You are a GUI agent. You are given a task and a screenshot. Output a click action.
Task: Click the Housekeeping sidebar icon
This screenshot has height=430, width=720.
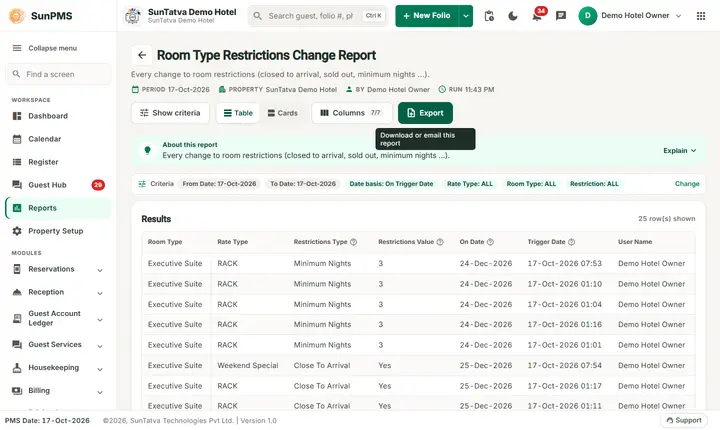(17, 368)
